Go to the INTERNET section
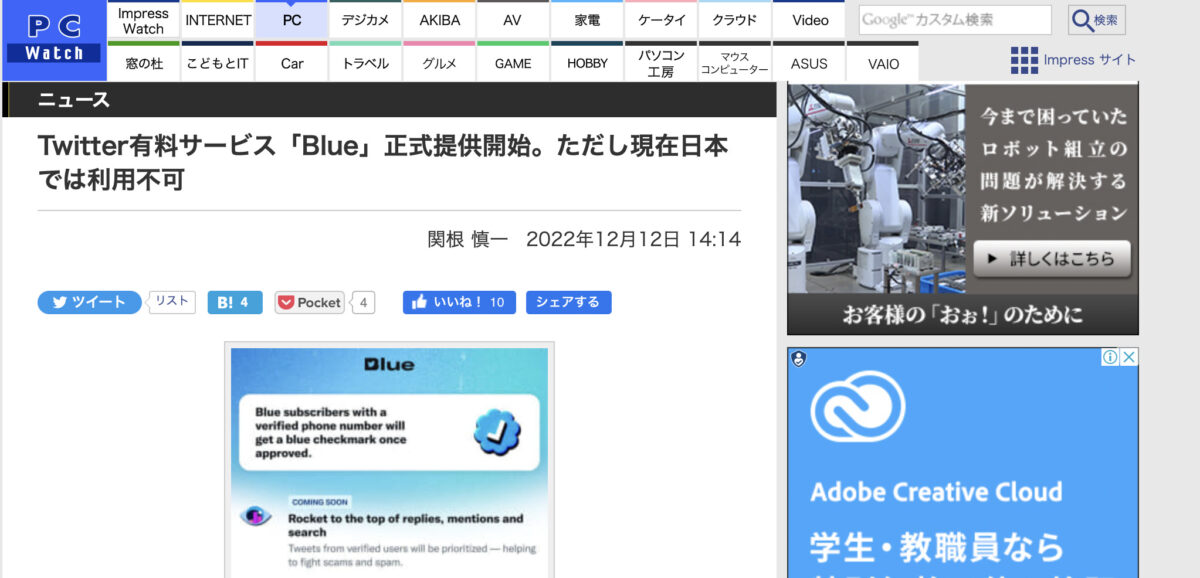Image resolution: width=1200 pixels, height=578 pixels. 218,21
